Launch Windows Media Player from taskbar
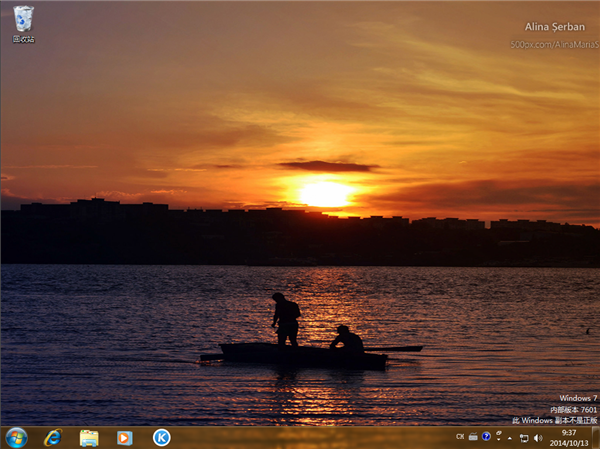 point(124,437)
